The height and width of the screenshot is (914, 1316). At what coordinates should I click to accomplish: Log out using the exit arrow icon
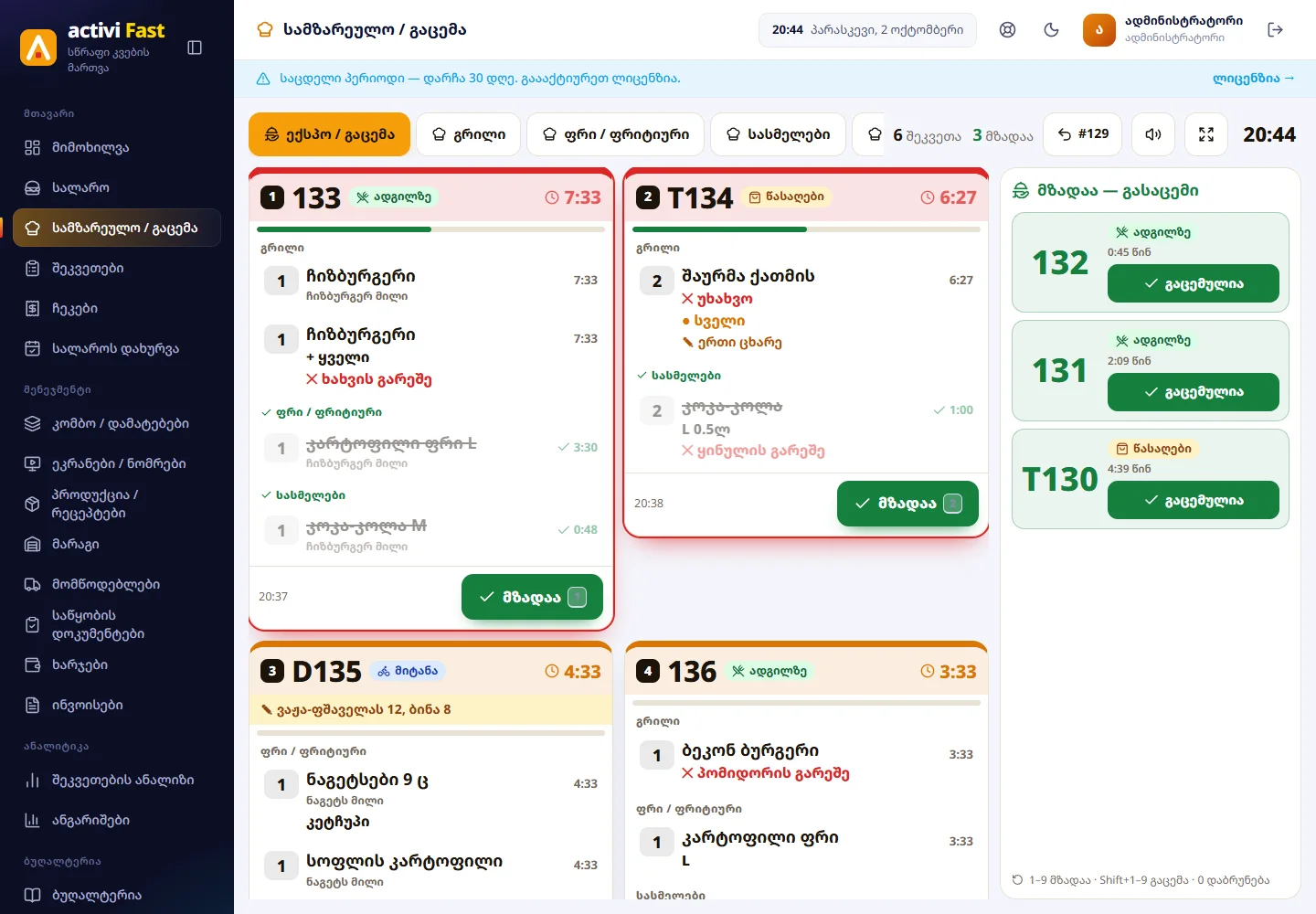(x=1276, y=30)
